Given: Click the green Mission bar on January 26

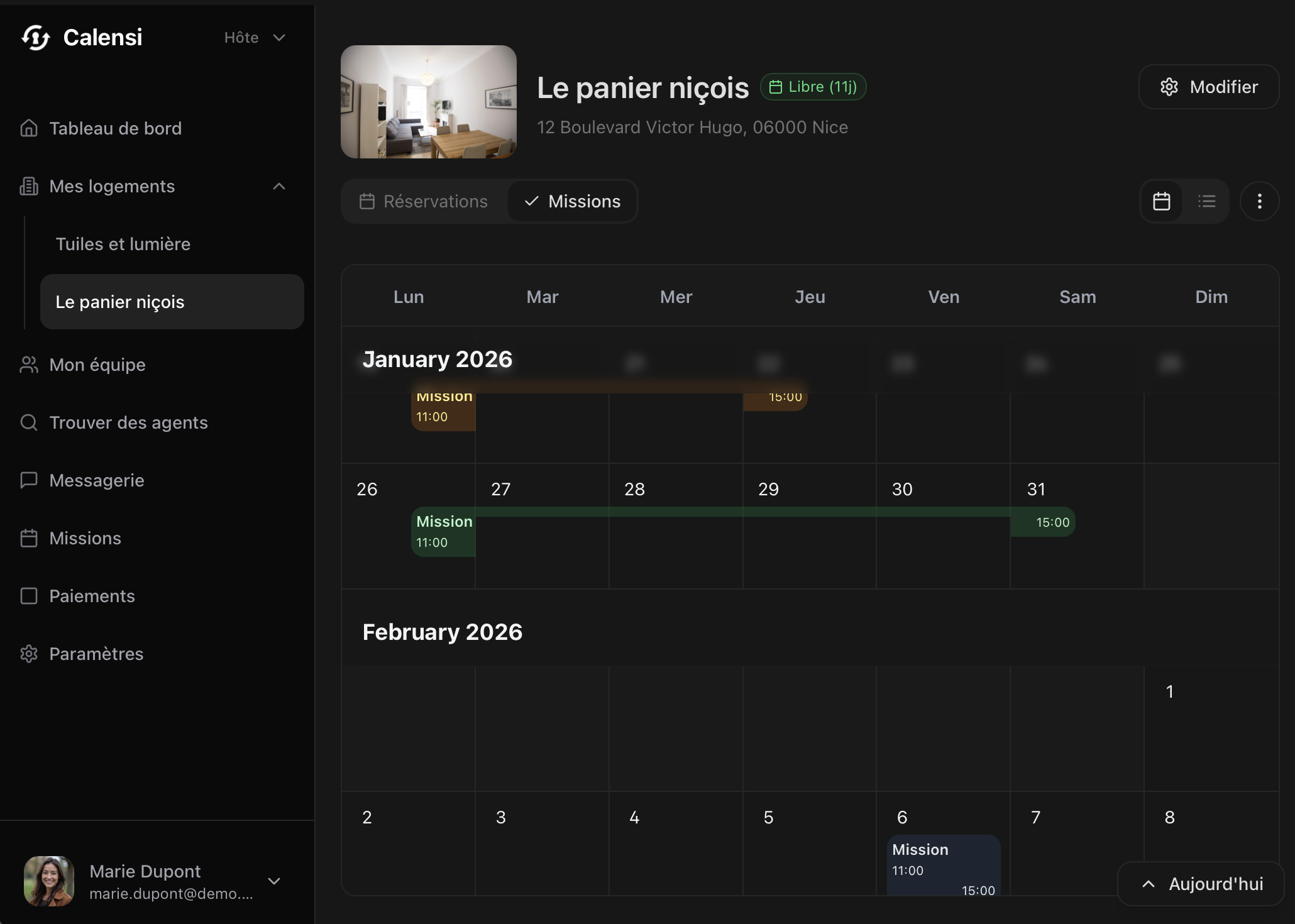Looking at the screenshot, I should point(444,531).
